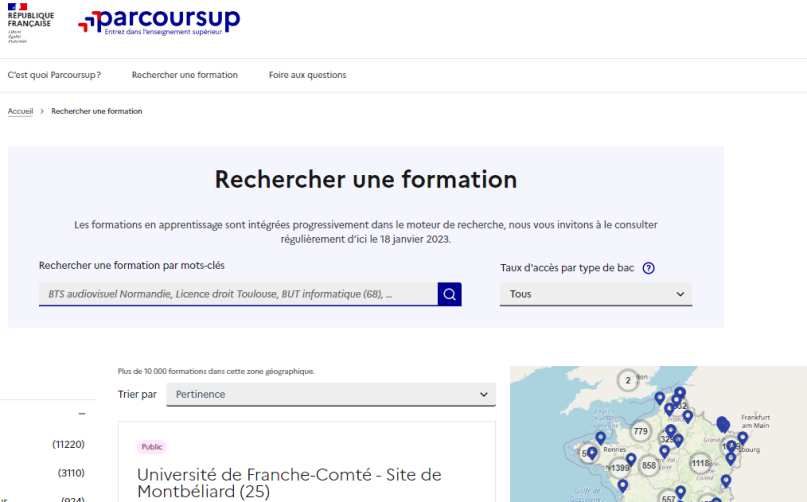The width and height of the screenshot is (807, 502).
Task: Go to Foire aux questions
Action: tap(307, 75)
